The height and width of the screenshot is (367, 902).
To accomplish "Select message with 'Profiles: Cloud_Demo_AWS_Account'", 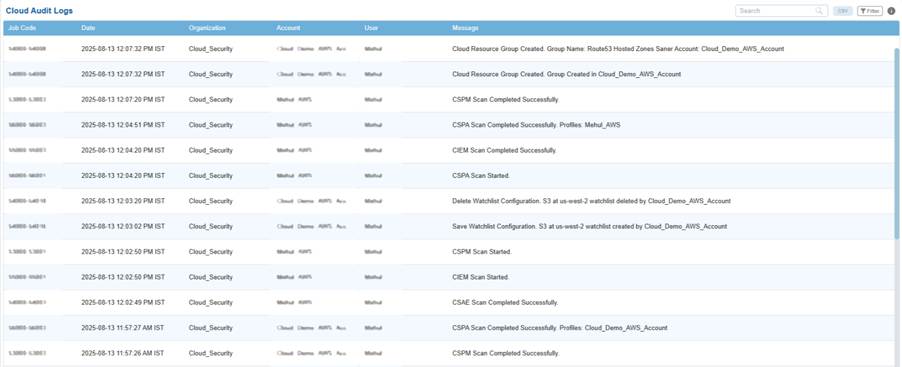I will (x=560, y=327).
